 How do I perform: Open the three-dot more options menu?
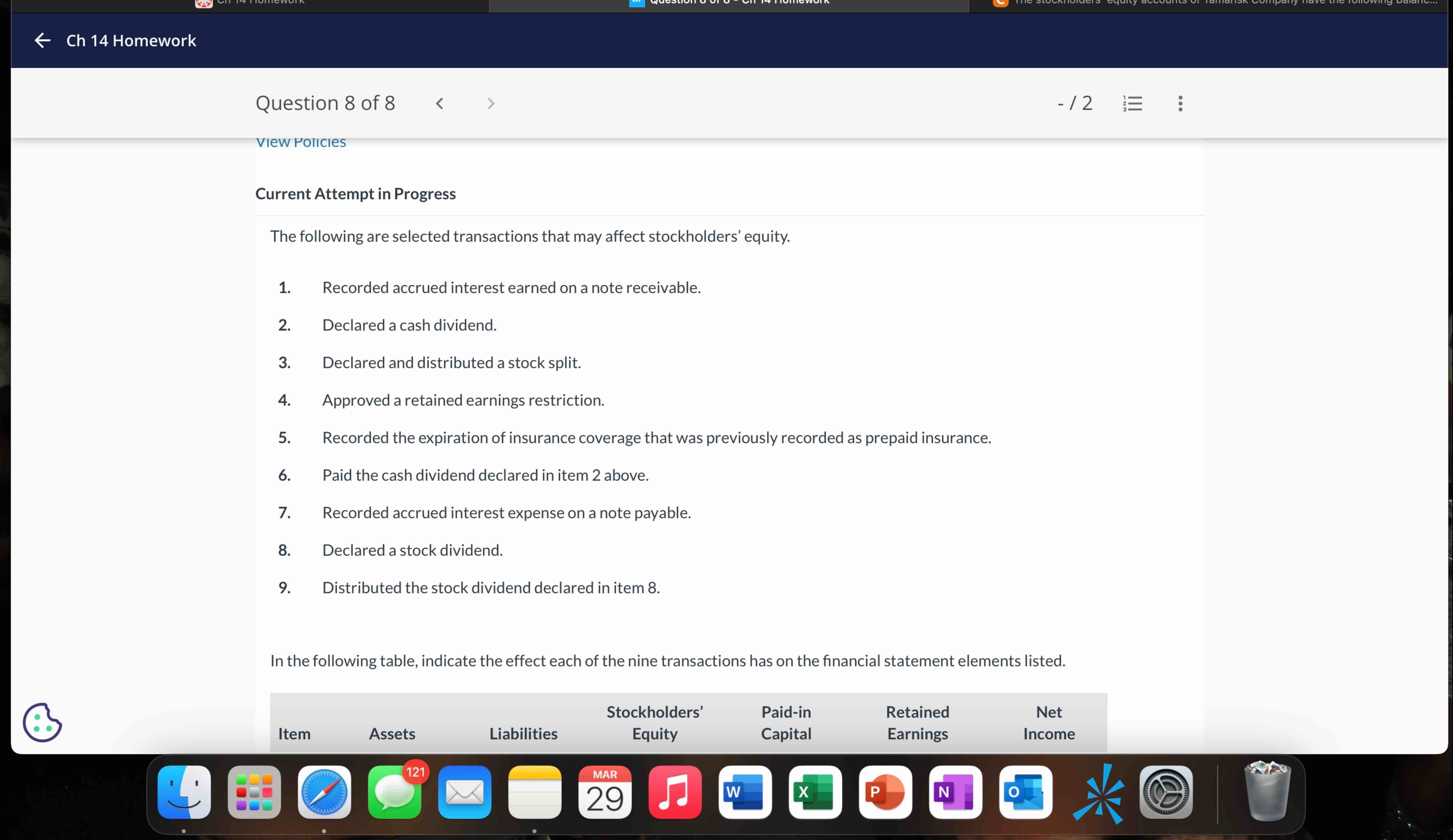(1180, 104)
